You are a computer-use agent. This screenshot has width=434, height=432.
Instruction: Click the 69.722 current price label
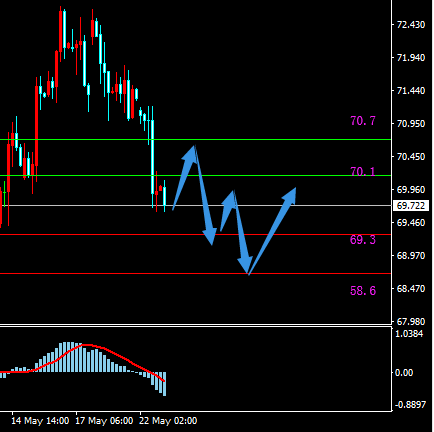tap(411, 206)
